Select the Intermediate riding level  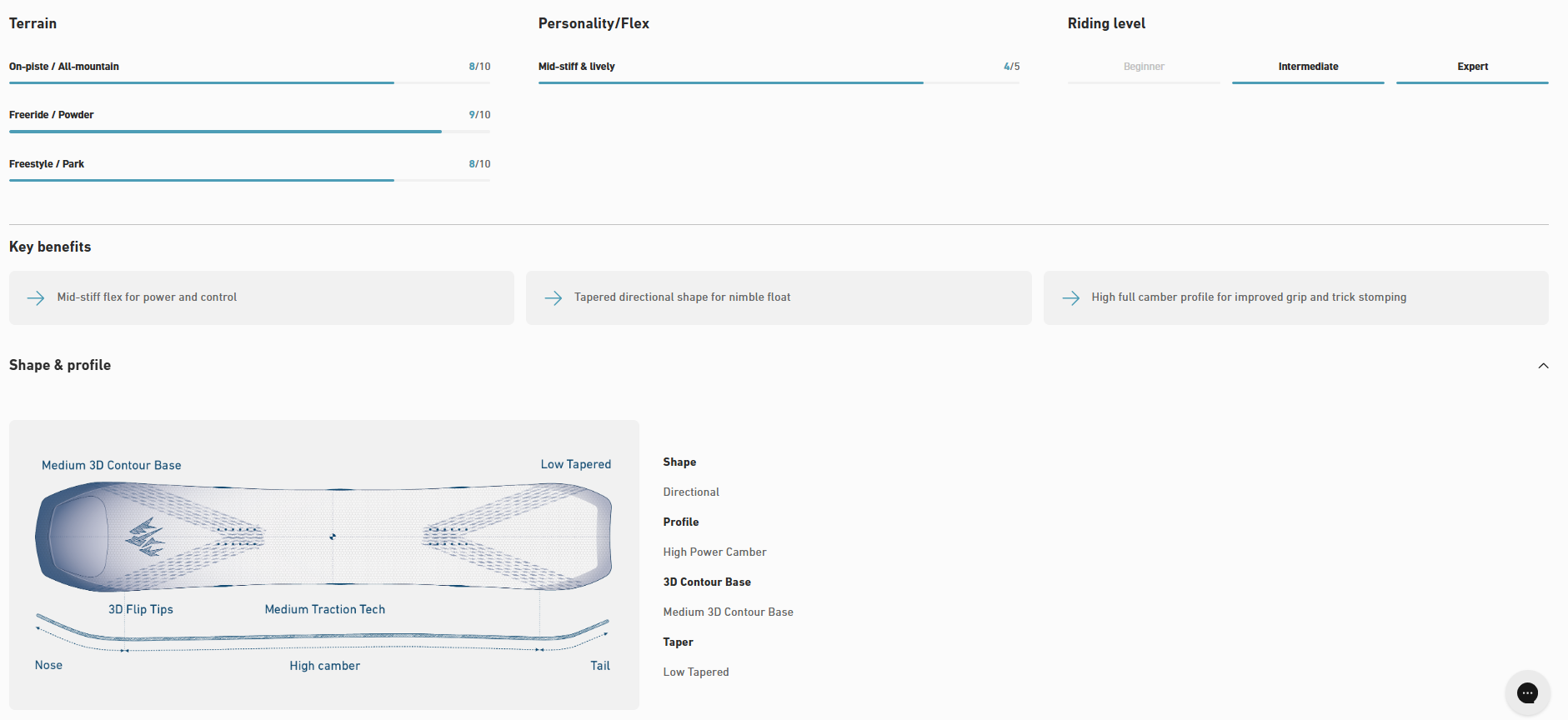click(x=1307, y=67)
